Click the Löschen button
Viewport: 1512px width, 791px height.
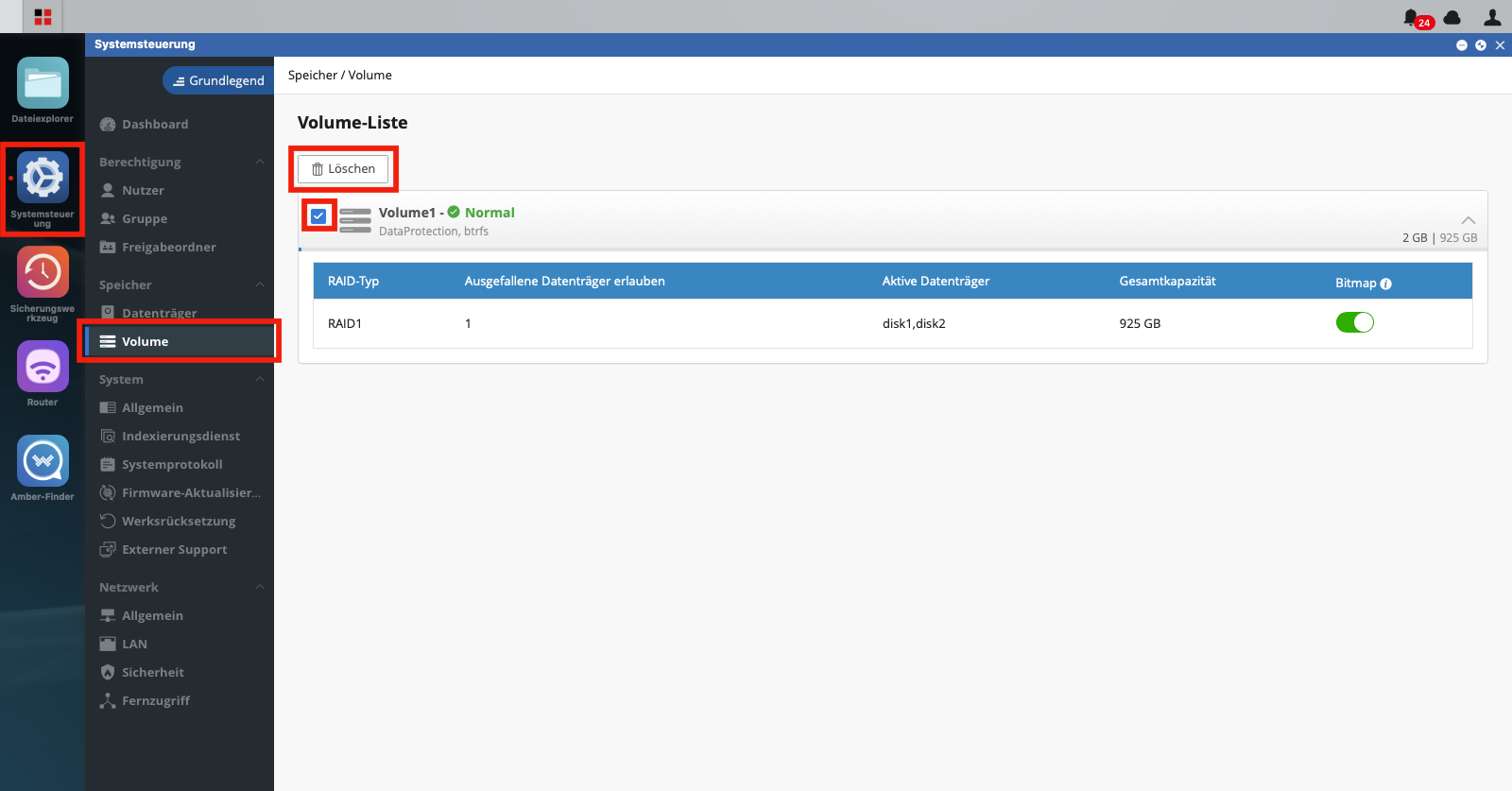coord(343,168)
